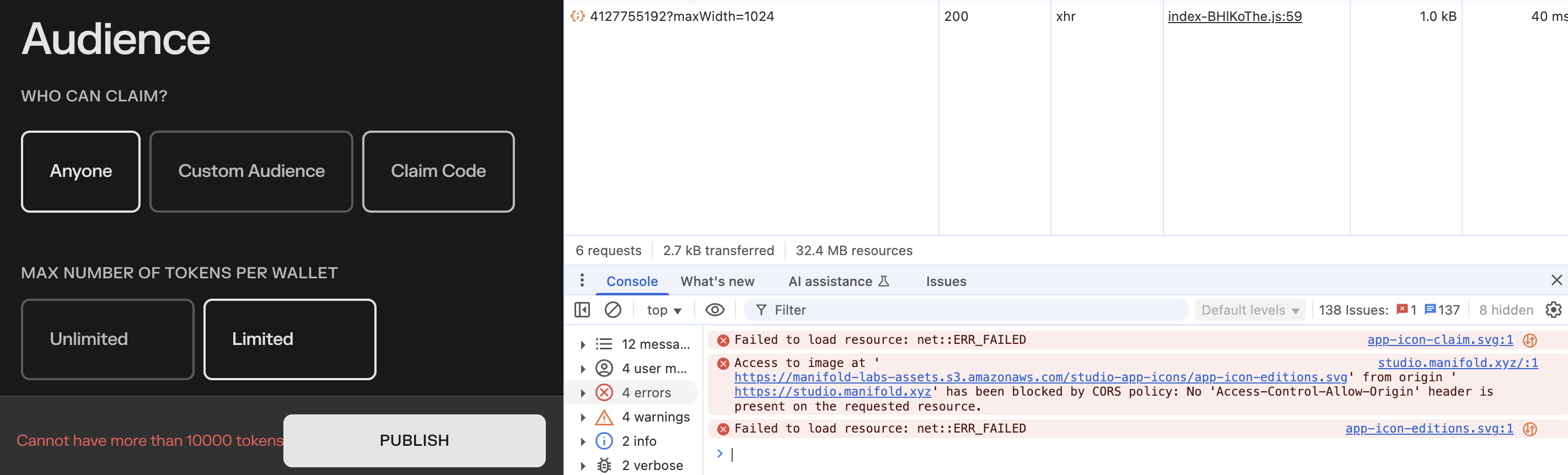
Task: Select Anyone as claim audience
Action: click(80, 171)
